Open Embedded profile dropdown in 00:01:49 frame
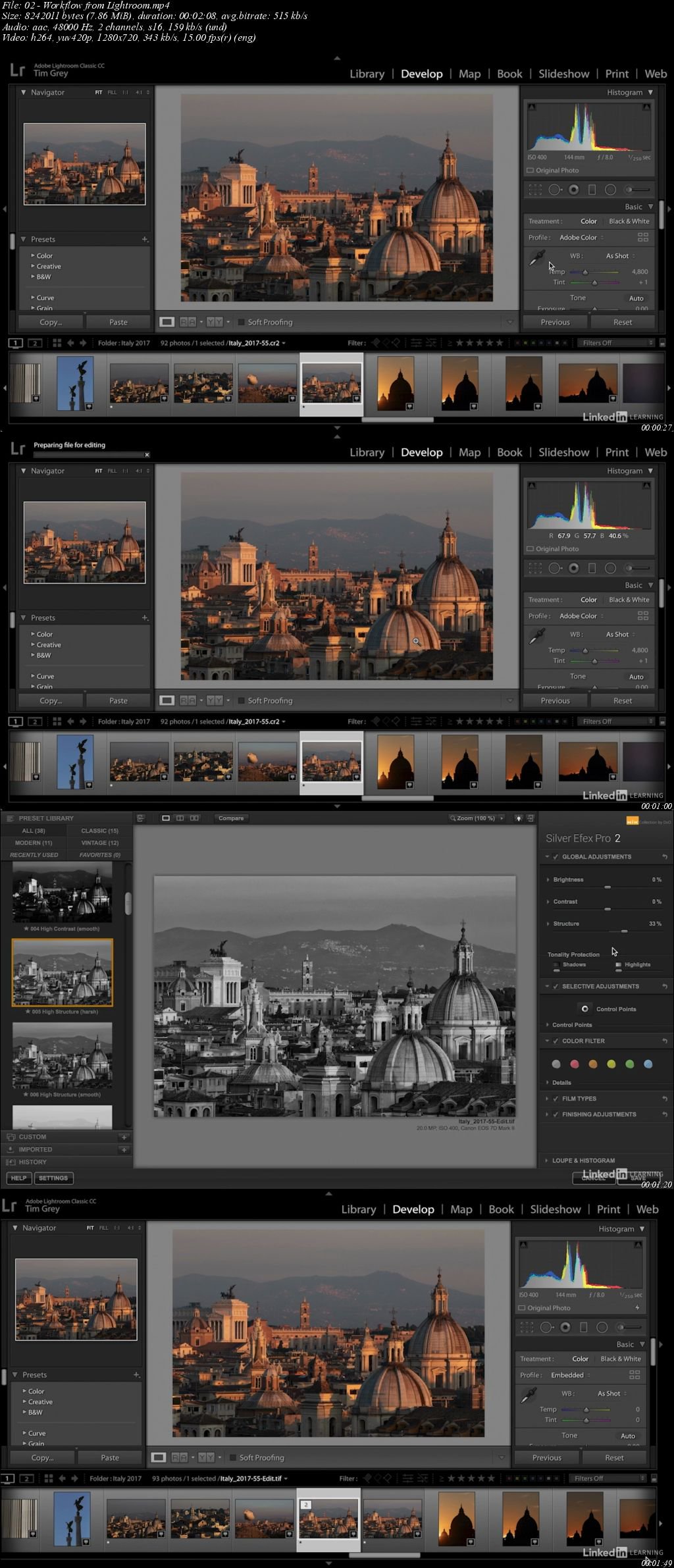 (x=571, y=1374)
